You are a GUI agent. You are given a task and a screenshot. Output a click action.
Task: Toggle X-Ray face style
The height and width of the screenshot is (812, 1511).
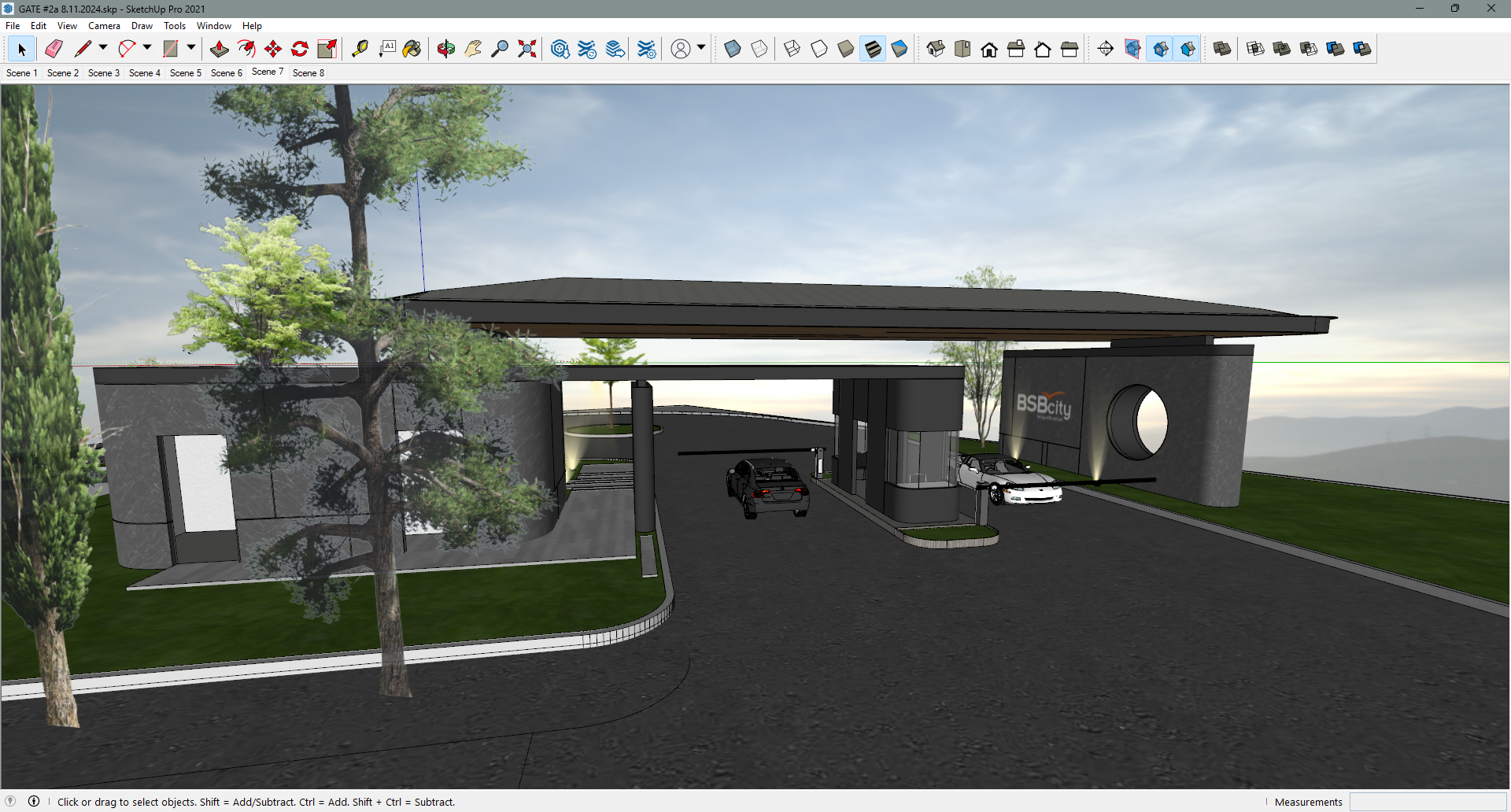pos(733,49)
